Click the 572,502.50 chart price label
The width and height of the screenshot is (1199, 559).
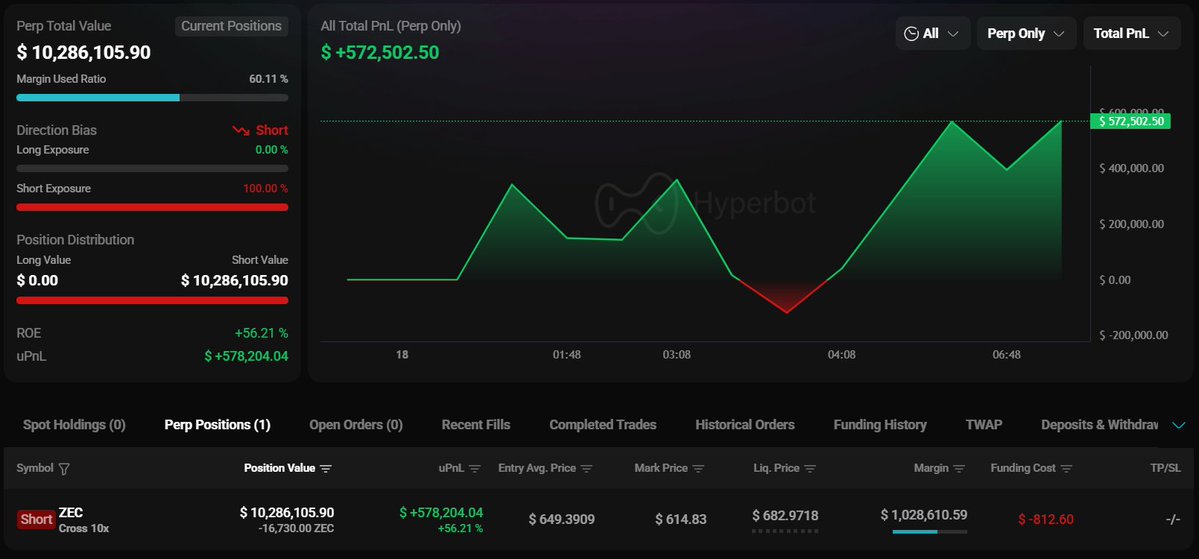coord(1131,121)
